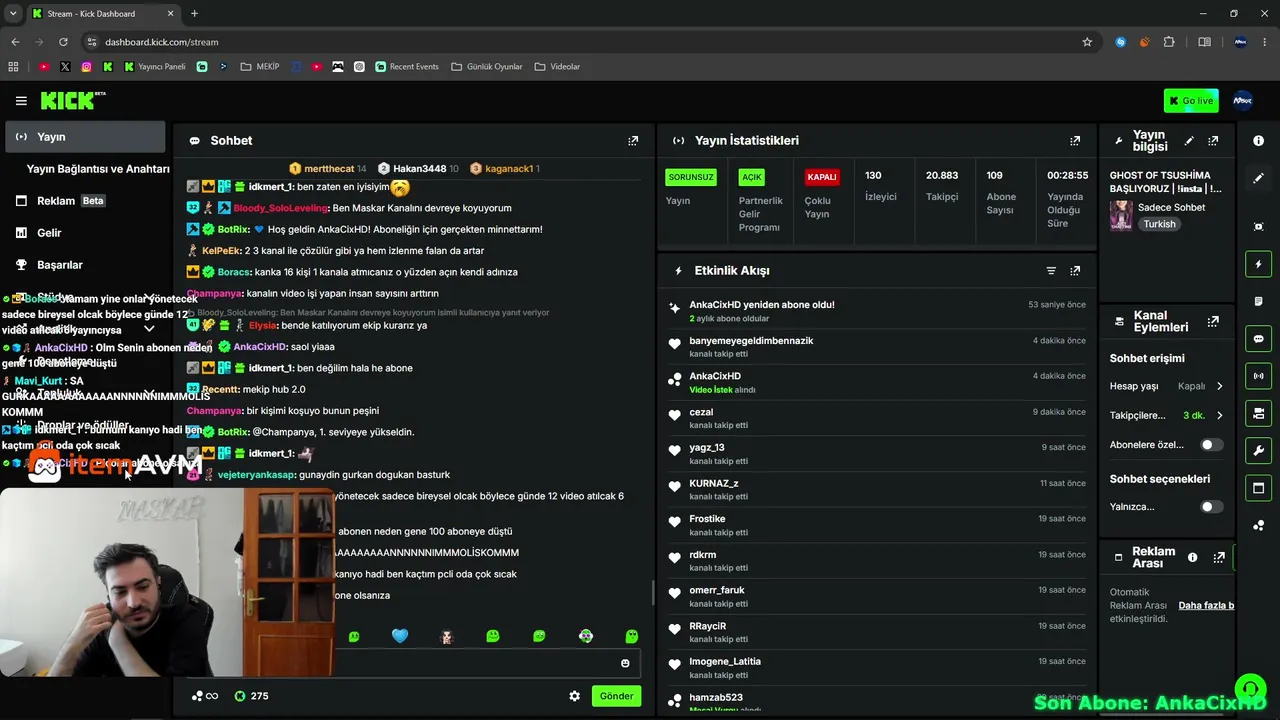Toggle the Yalnızca chat option switch

(x=1211, y=507)
